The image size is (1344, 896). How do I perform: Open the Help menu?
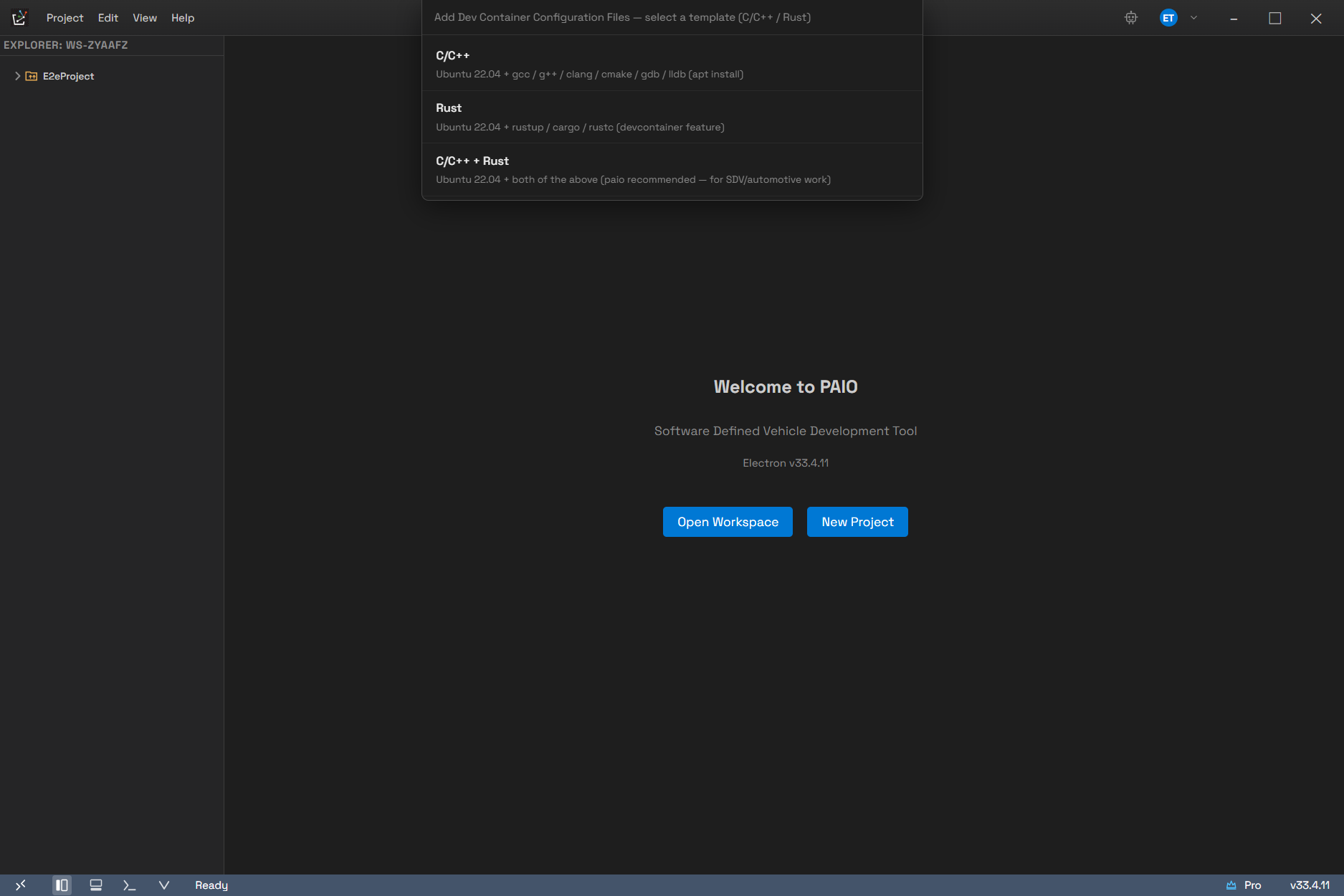(183, 18)
